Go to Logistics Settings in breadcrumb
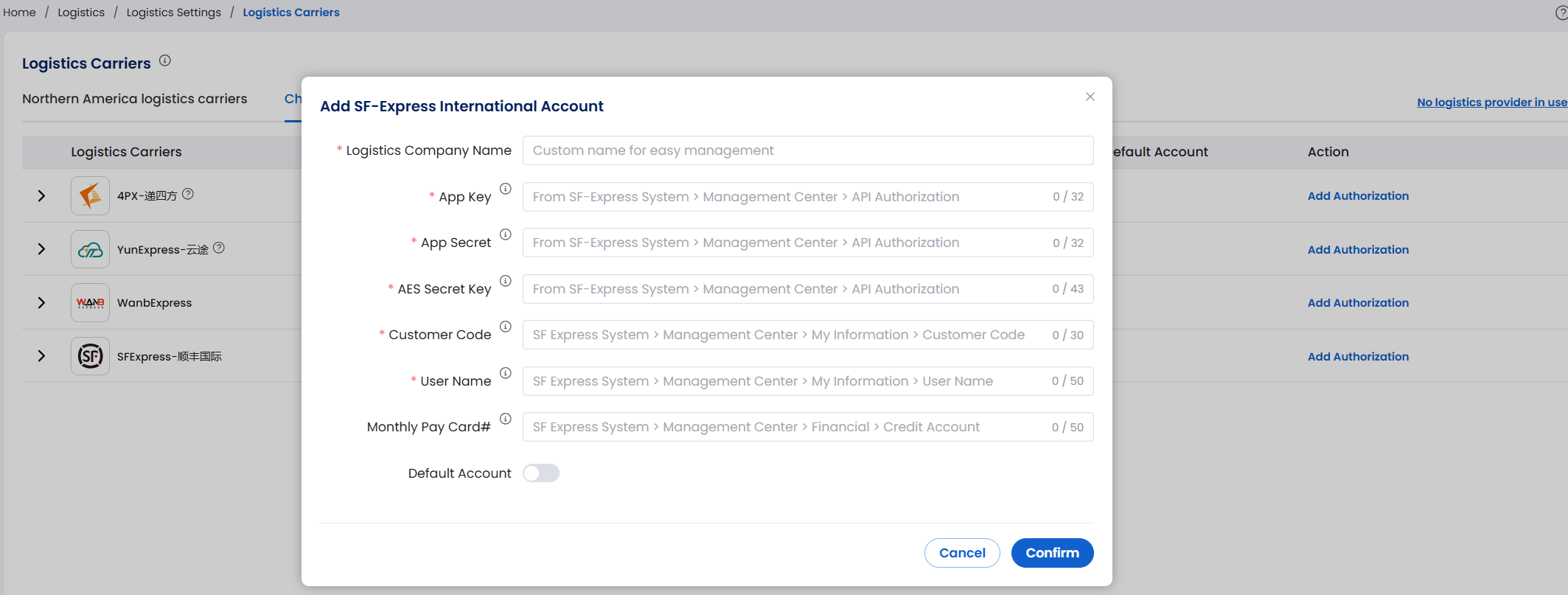Image resolution: width=1568 pixels, height=595 pixels. pos(173,13)
